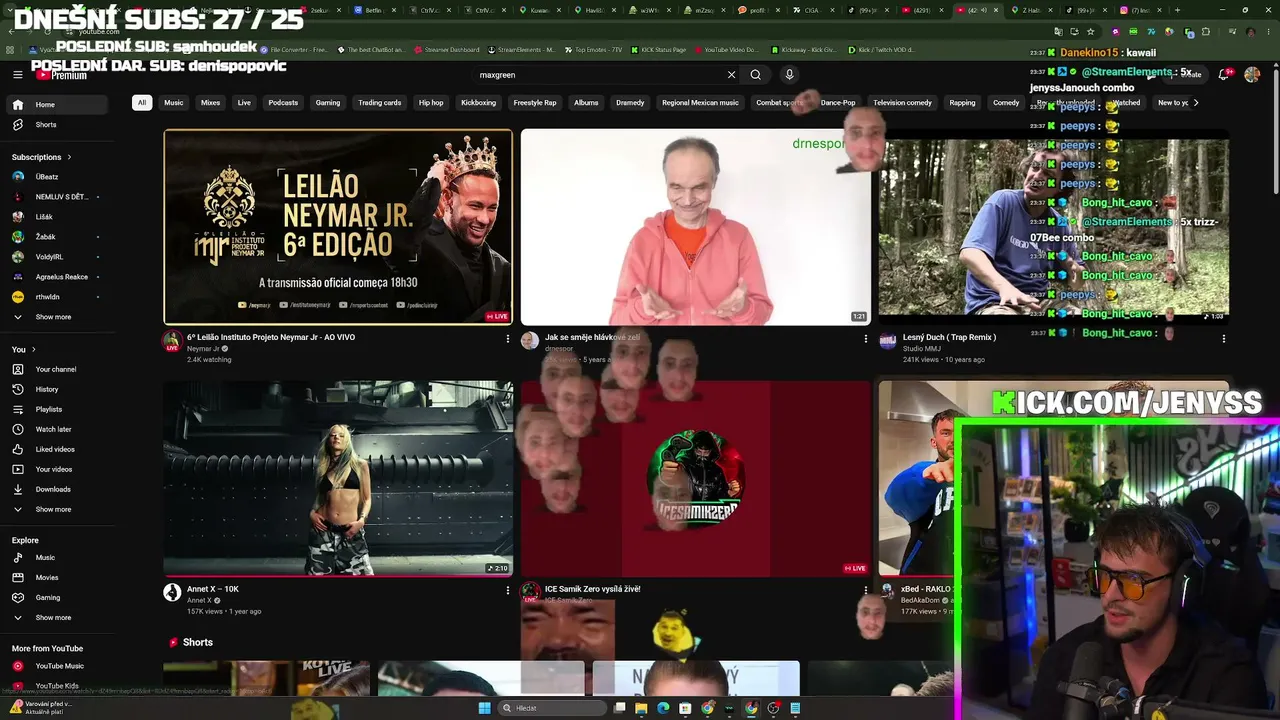Open the You section header arrow
This screenshot has width=1280, height=720.
coord(33,349)
